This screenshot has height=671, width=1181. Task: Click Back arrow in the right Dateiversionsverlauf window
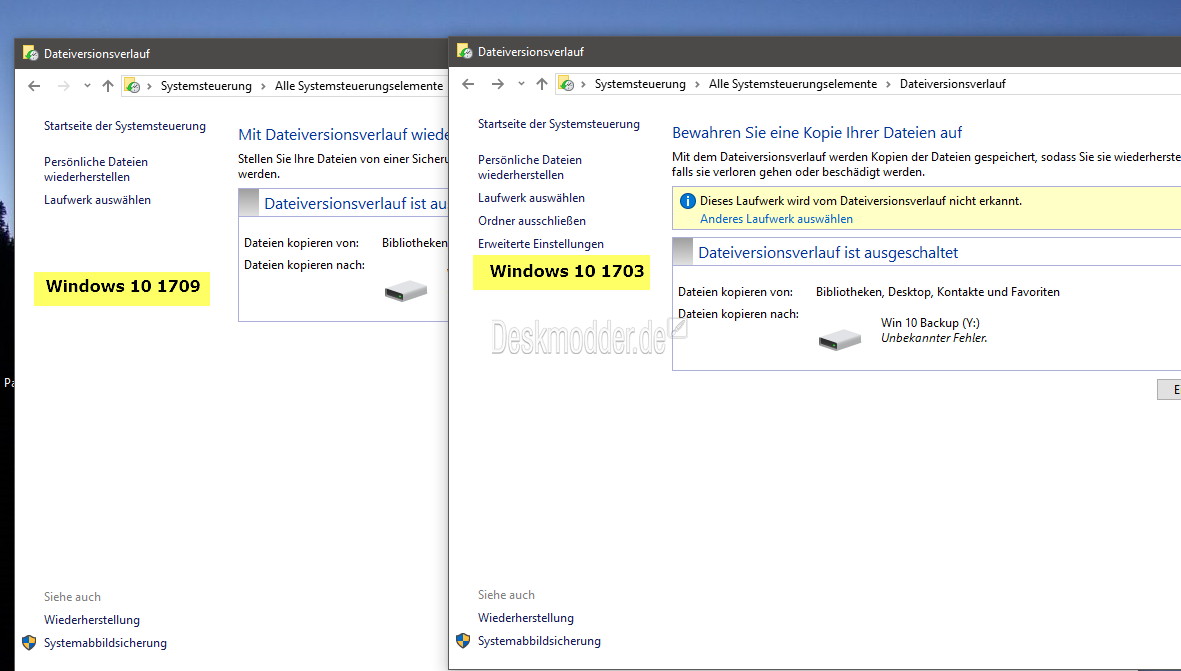tap(468, 84)
